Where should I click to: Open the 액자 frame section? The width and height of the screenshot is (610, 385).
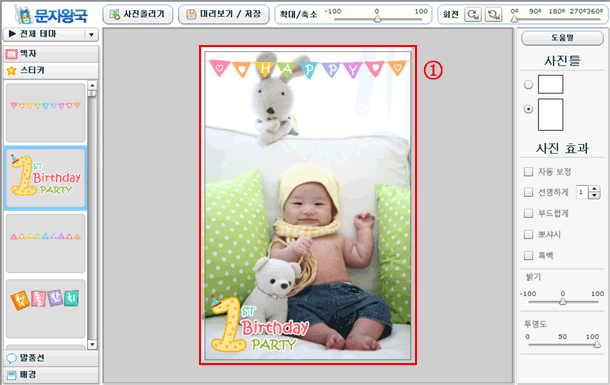tap(51, 54)
